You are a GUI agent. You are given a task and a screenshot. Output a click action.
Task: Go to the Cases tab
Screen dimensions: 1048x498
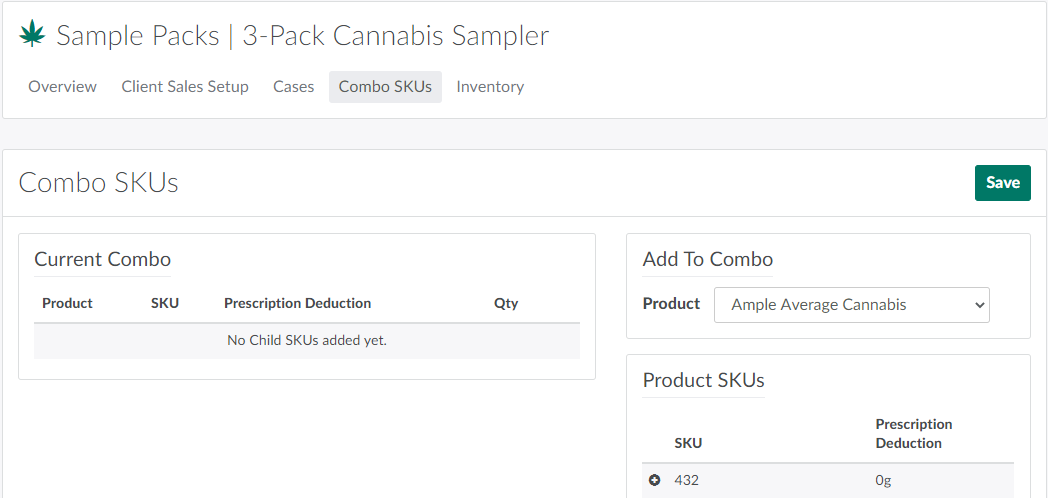click(x=294, y=87)
